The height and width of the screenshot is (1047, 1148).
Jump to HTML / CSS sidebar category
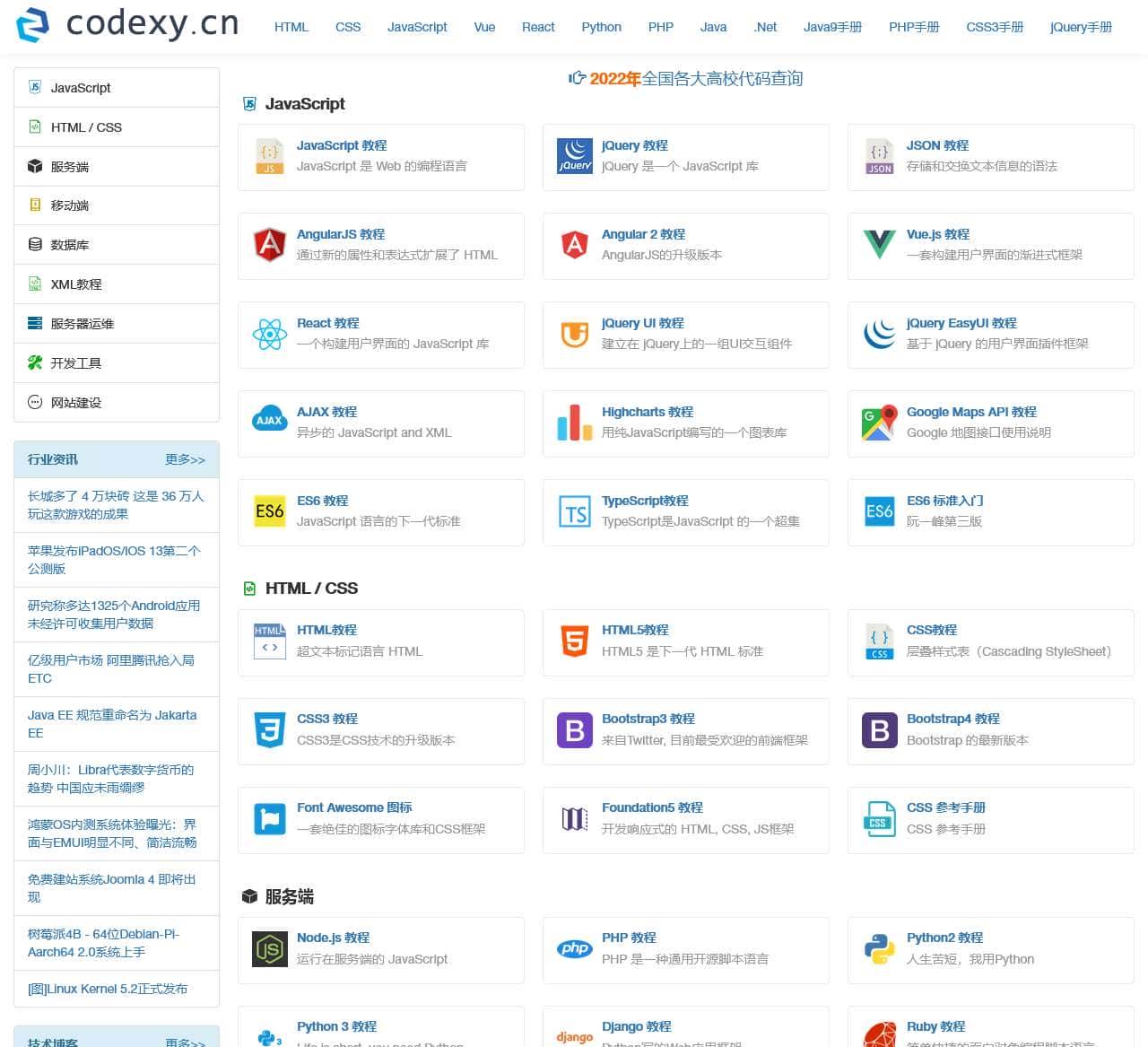tap(117, 127)
